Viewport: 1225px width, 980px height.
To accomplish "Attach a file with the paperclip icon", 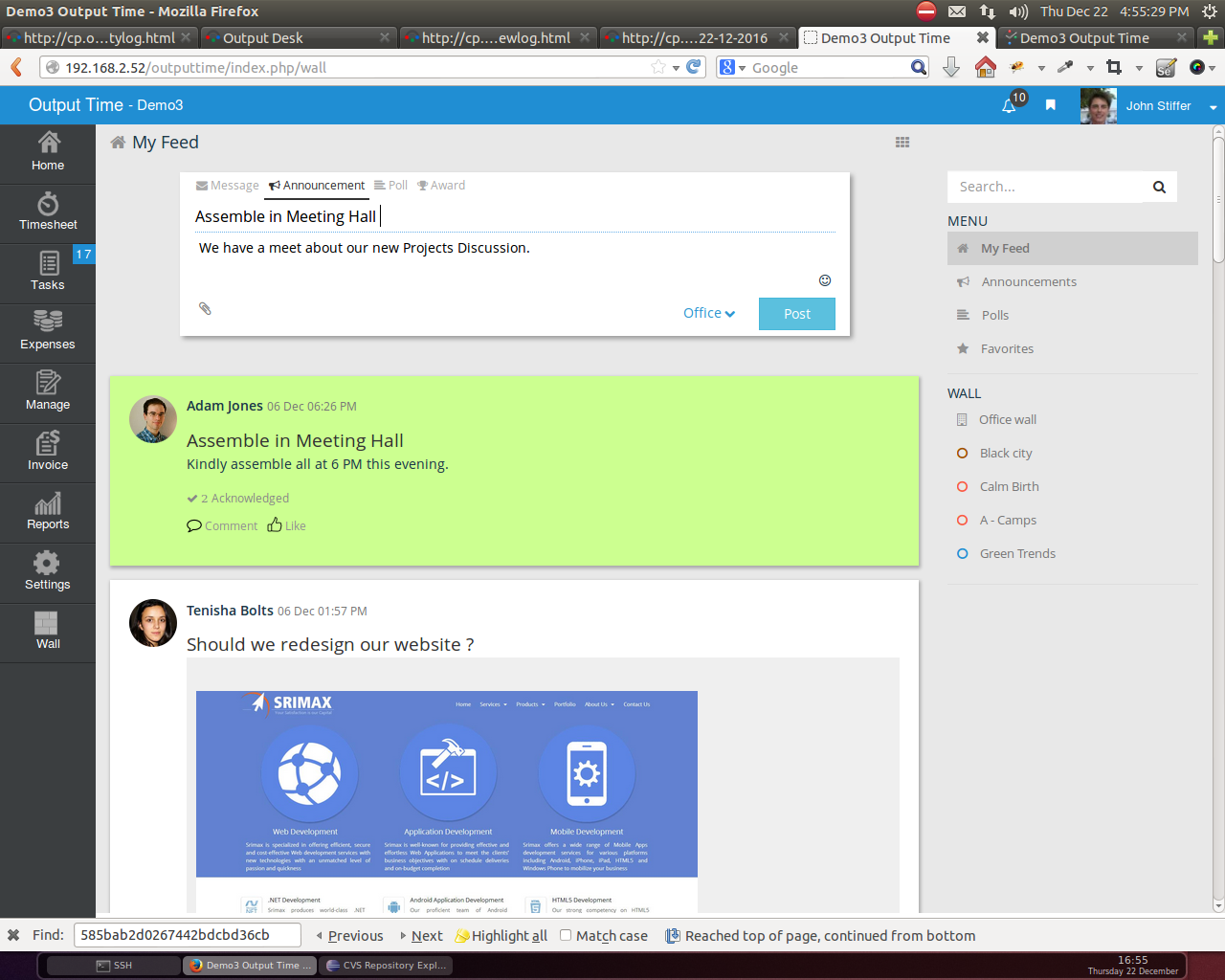I will [205, 308].
